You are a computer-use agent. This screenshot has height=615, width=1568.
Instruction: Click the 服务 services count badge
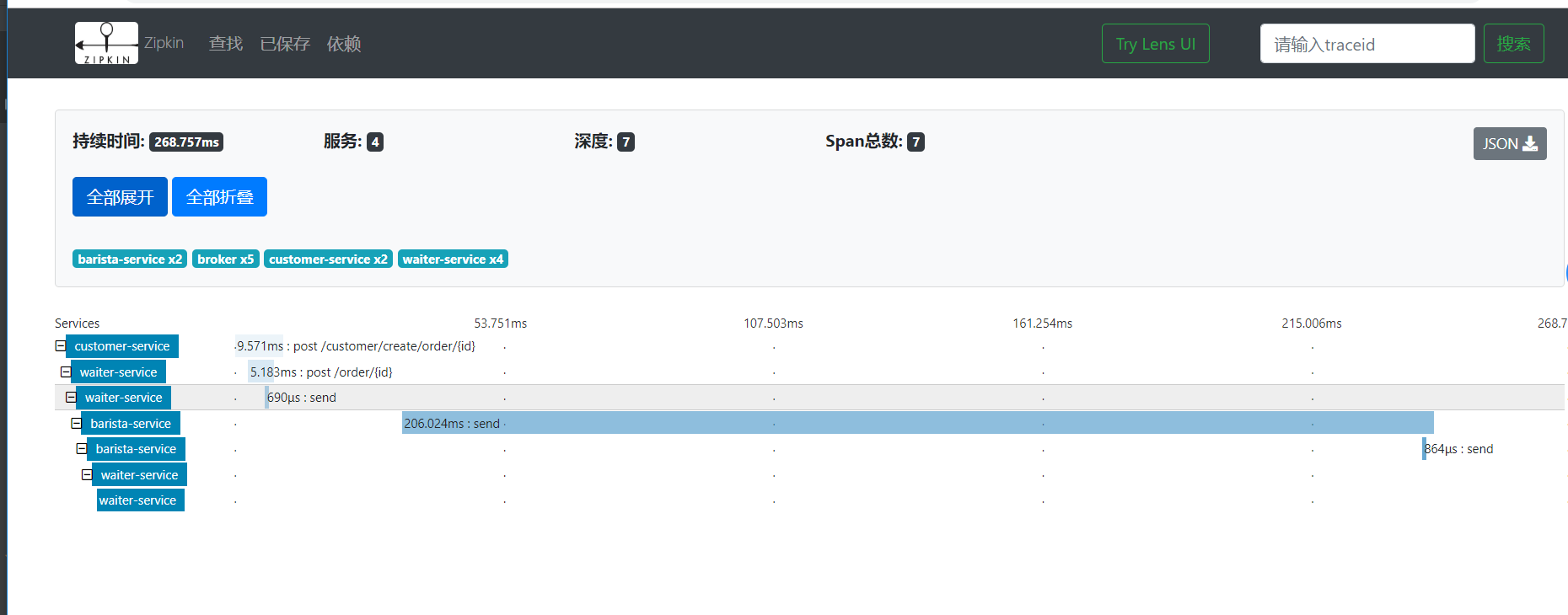click(375, 142)
